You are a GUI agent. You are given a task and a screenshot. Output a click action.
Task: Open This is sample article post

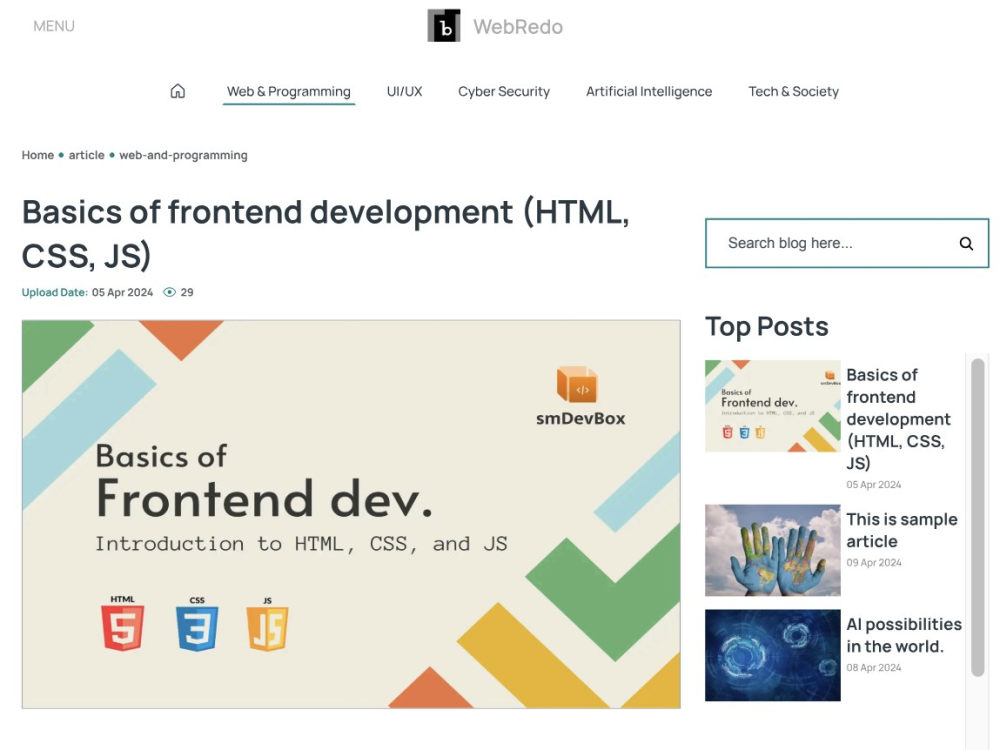[902, 530]
